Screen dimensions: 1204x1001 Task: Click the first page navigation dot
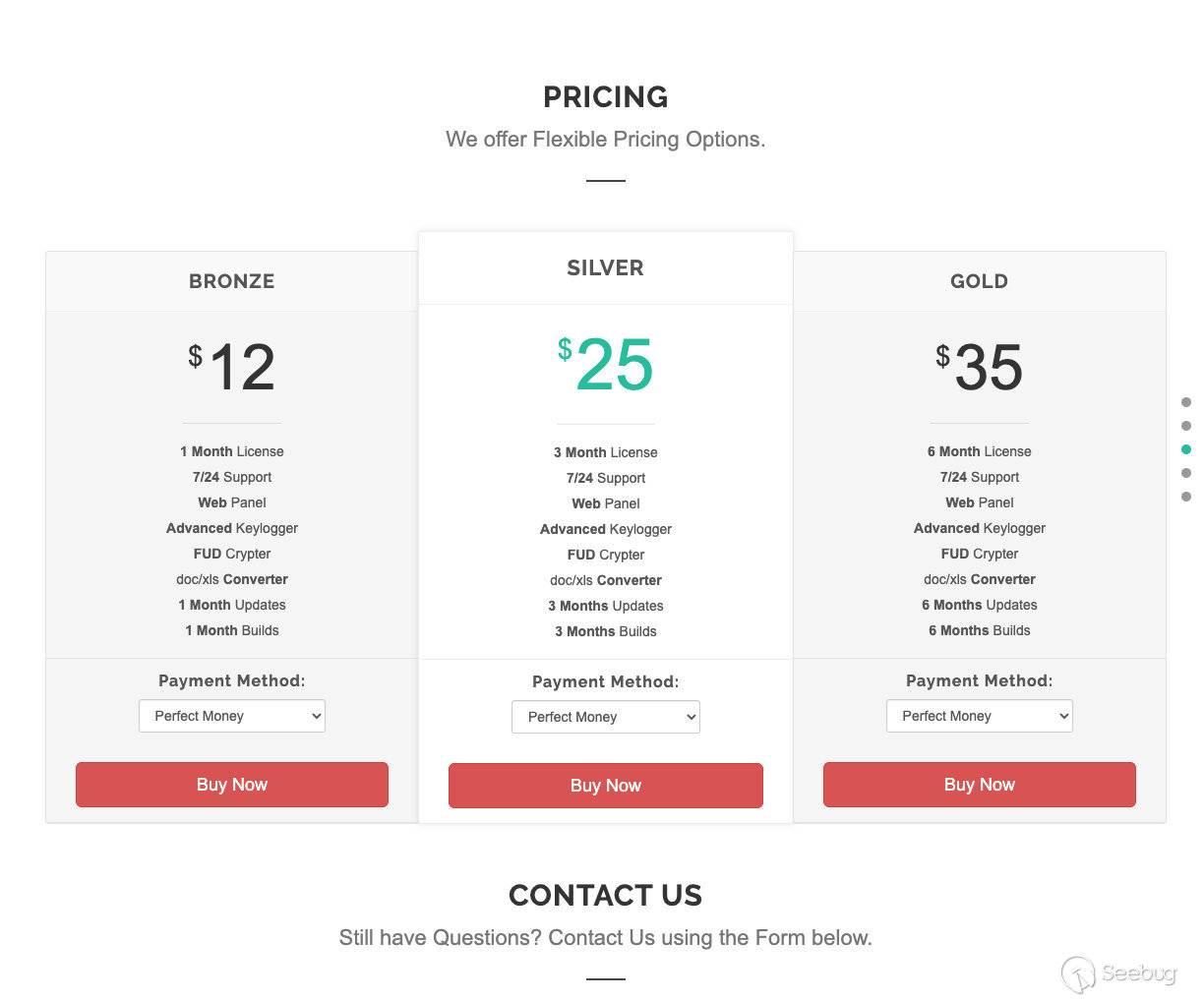click(x=1186, y=402)
